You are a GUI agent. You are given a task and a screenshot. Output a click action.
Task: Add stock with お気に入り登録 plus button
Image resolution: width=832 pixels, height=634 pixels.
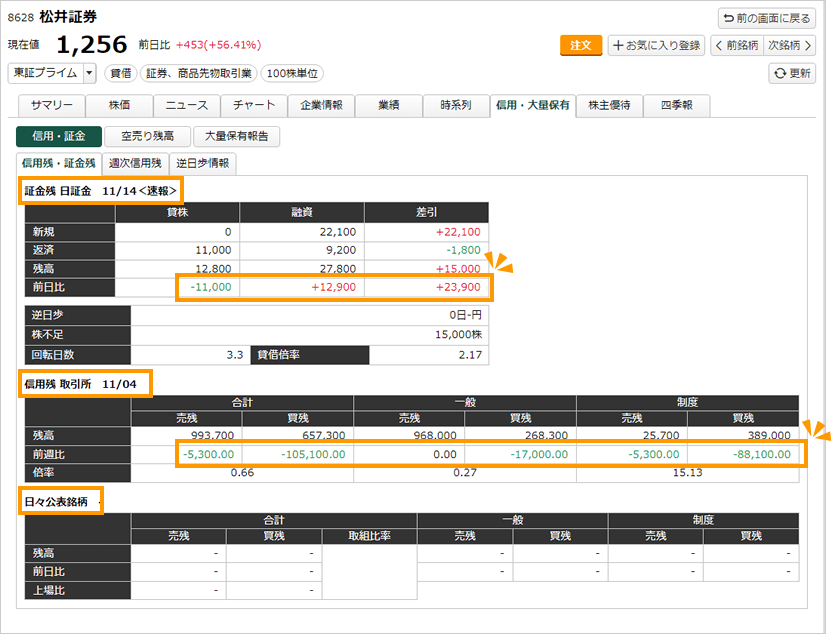pos(655,45)
